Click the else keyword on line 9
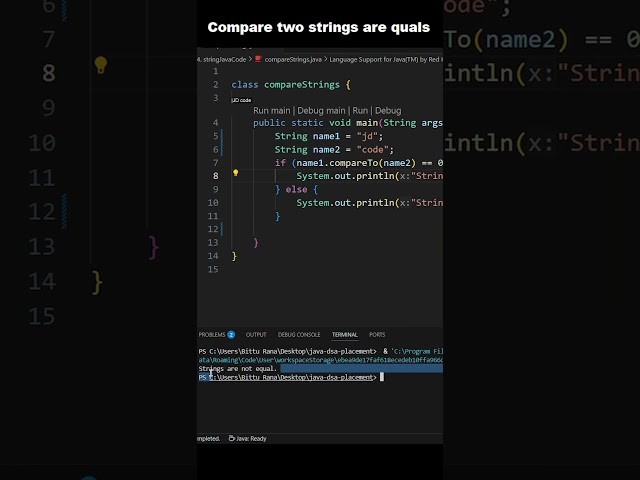This screenshot has height=480, width=640. tap(296, 189)
